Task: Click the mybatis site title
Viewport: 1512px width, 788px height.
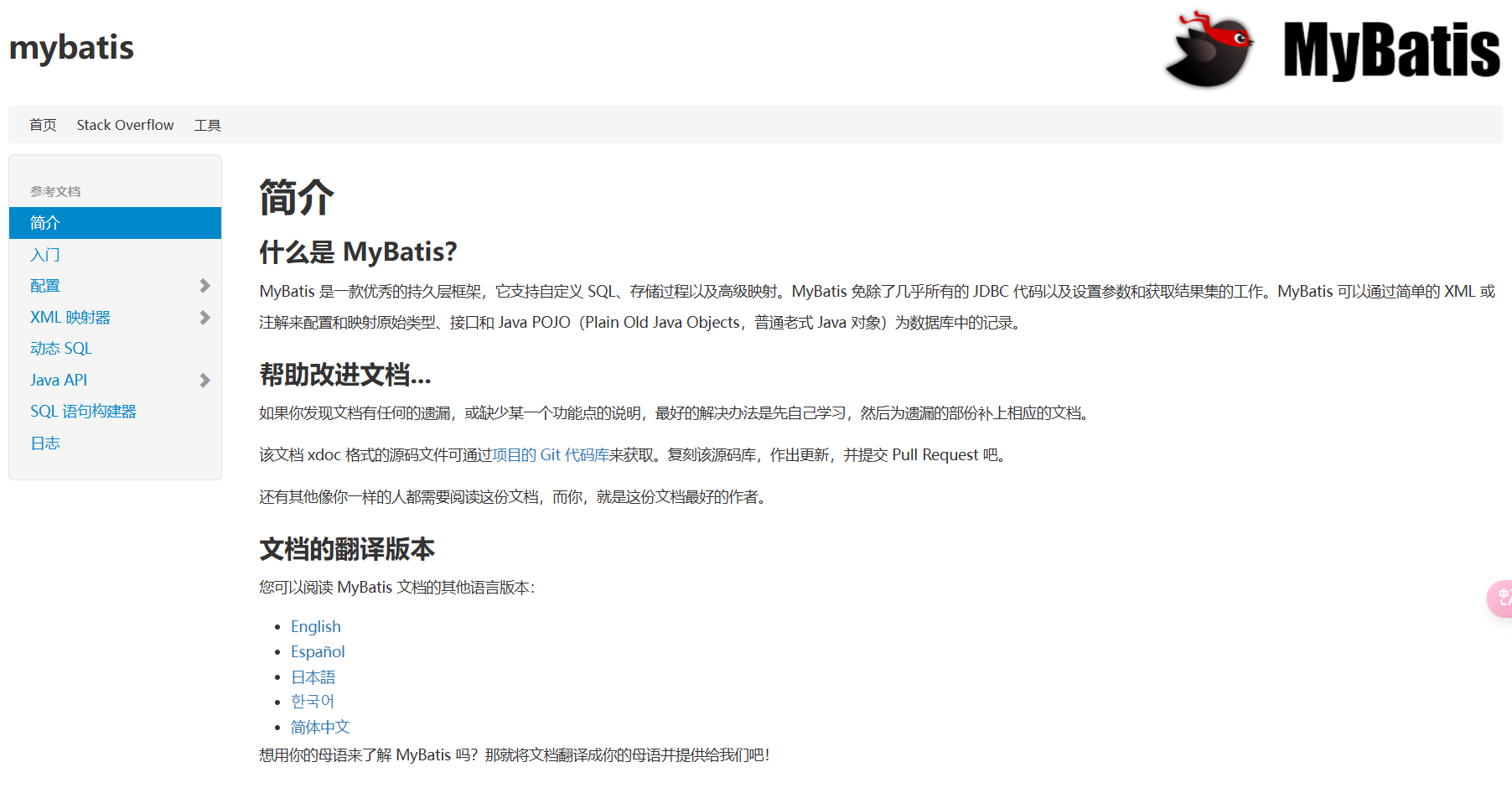Action: click(71, 48)
